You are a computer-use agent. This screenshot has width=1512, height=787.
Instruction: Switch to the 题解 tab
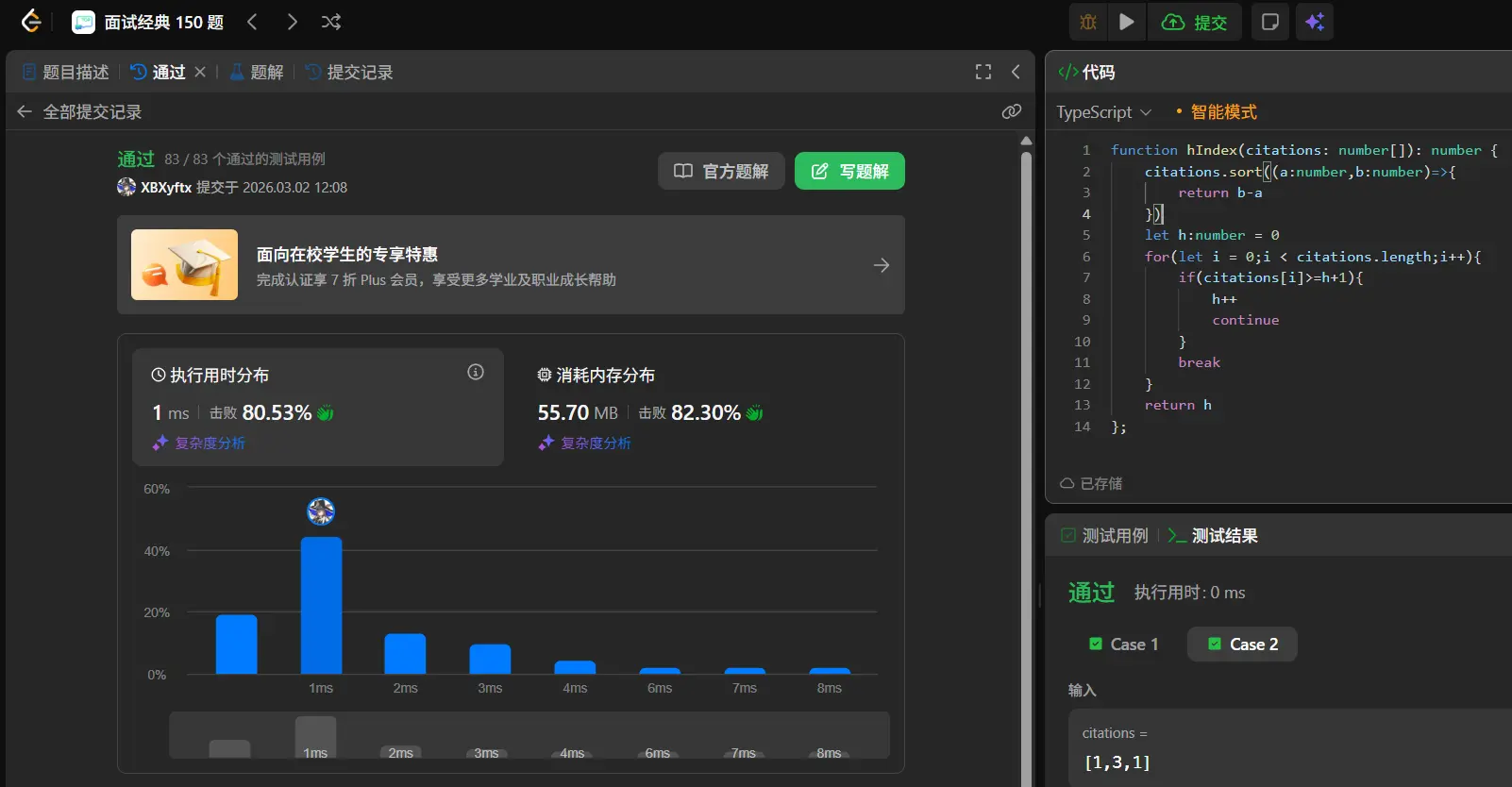(257, 72)
